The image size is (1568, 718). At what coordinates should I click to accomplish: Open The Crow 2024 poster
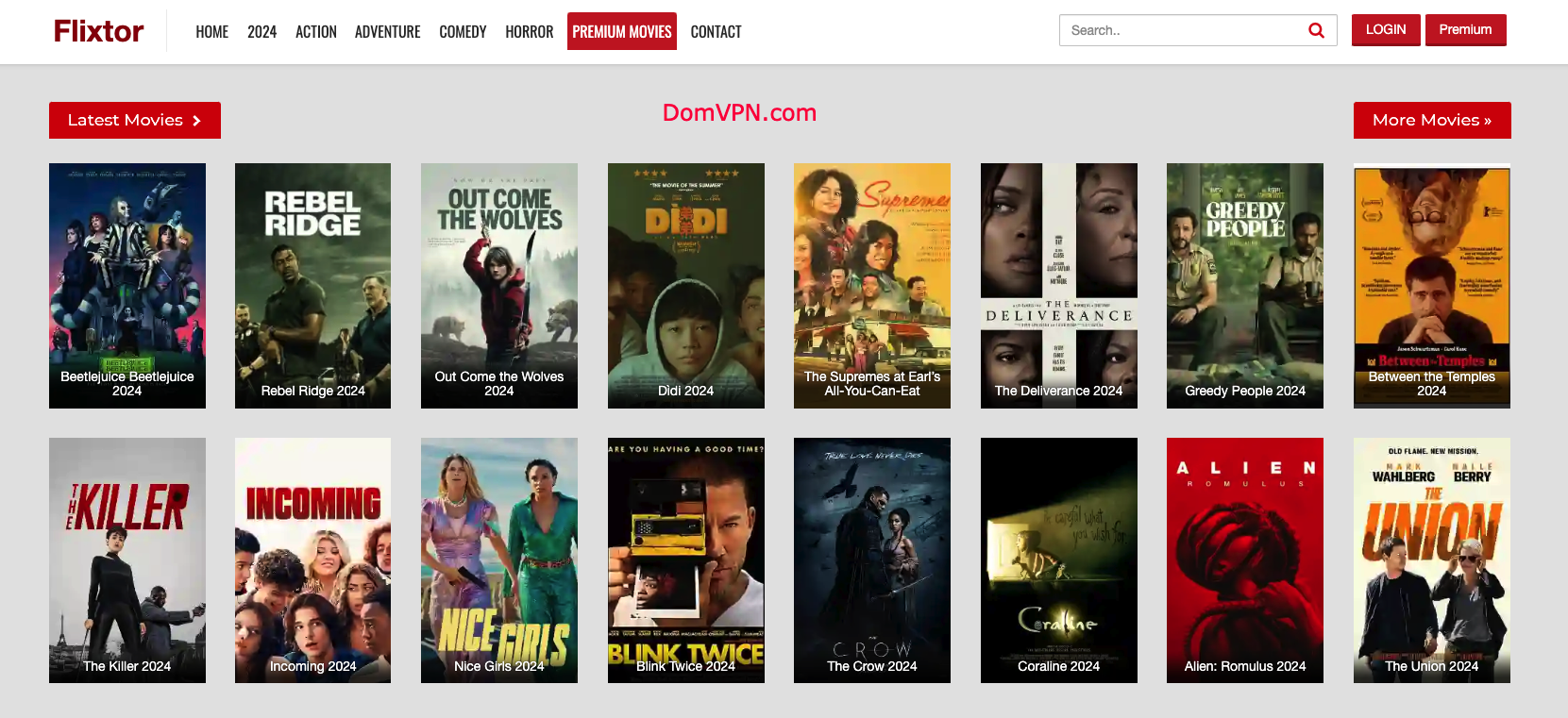click(x=872, y=560)
